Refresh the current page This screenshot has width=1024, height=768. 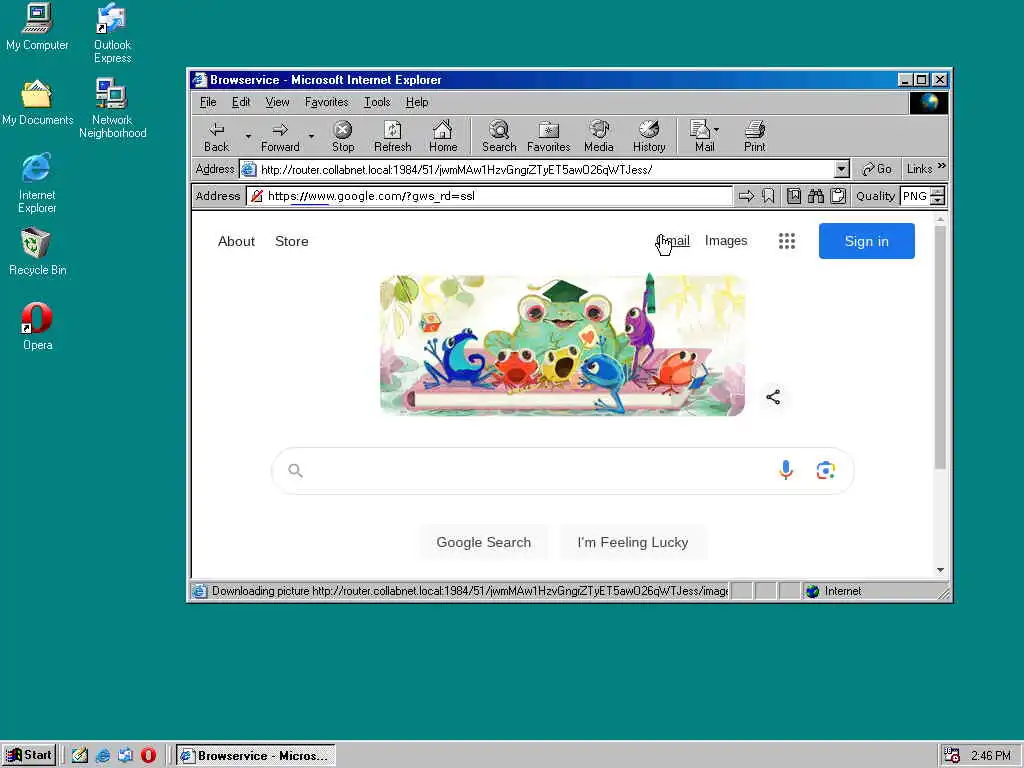(392, 136)
